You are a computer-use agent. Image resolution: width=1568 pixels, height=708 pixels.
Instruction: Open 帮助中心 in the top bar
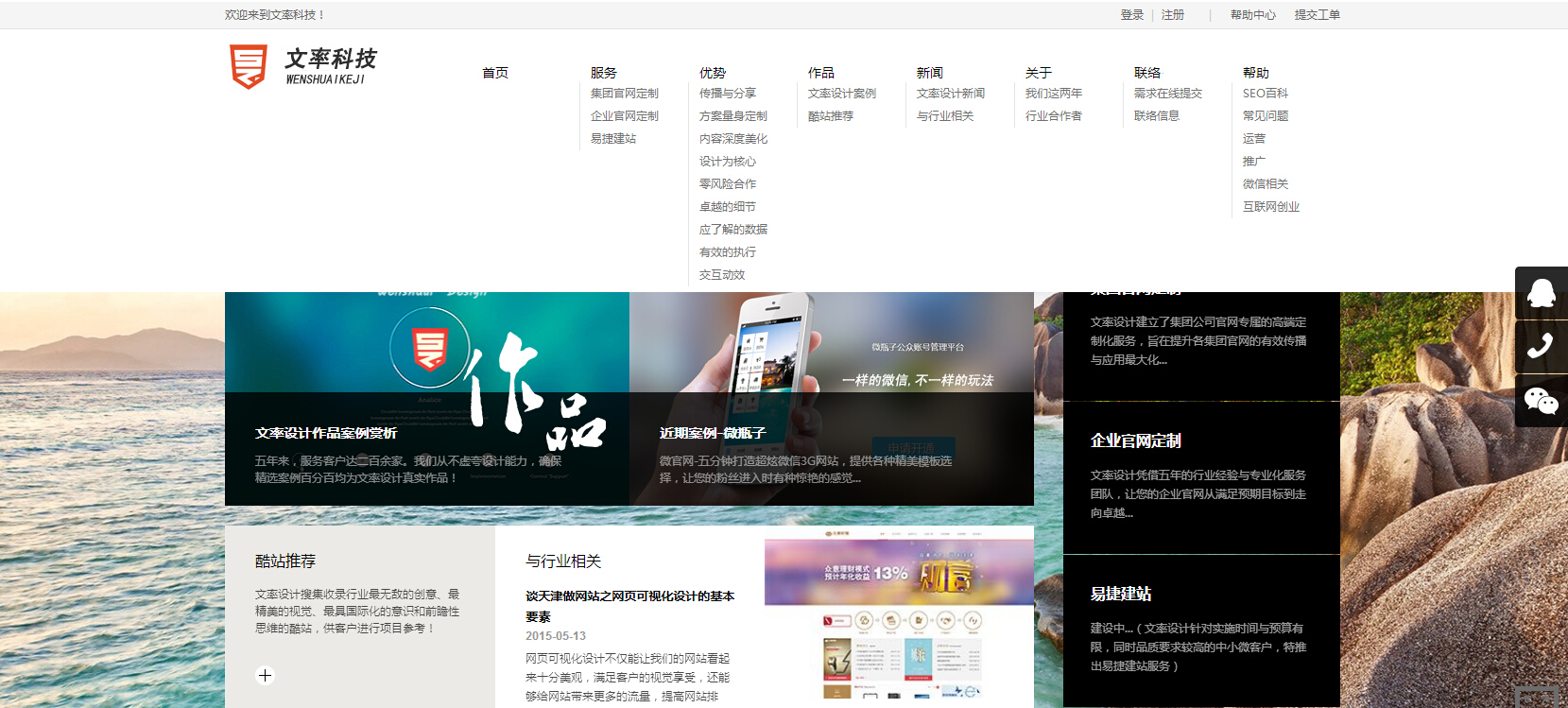[1253, 15]
